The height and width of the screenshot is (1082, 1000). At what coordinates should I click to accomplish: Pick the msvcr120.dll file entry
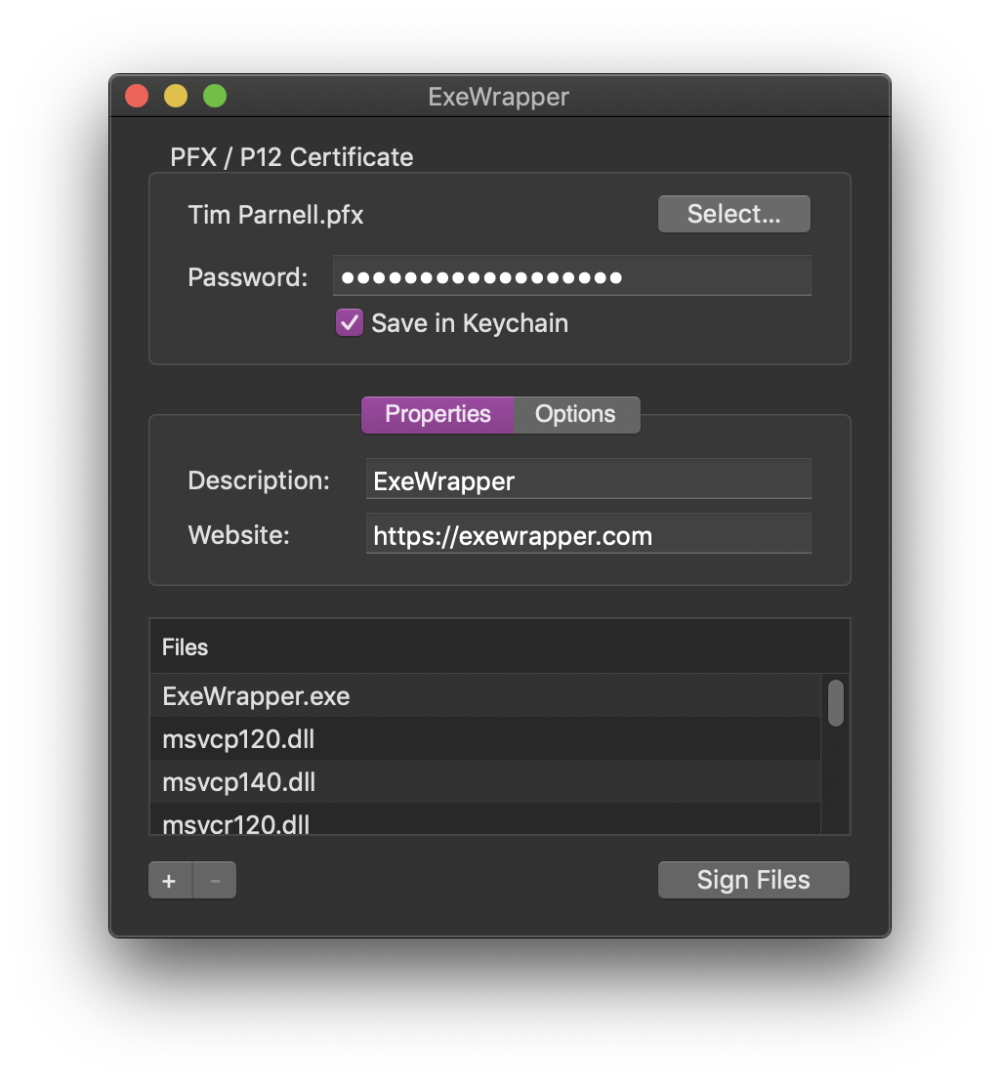pos(236,823)
